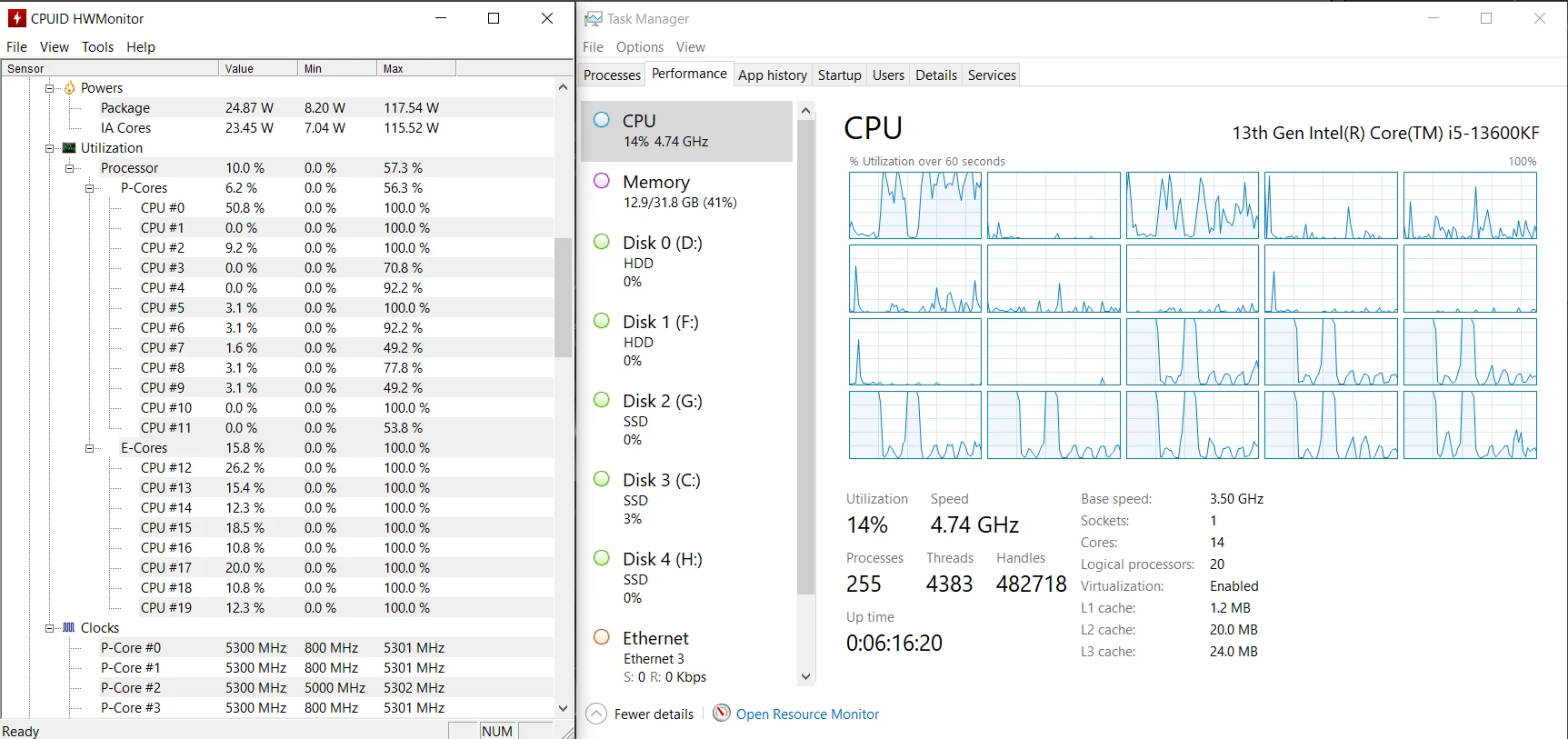Screen dimensions: 1568x739
Task: Click the Max column header in HWMonitor
Action: point(416,68)
